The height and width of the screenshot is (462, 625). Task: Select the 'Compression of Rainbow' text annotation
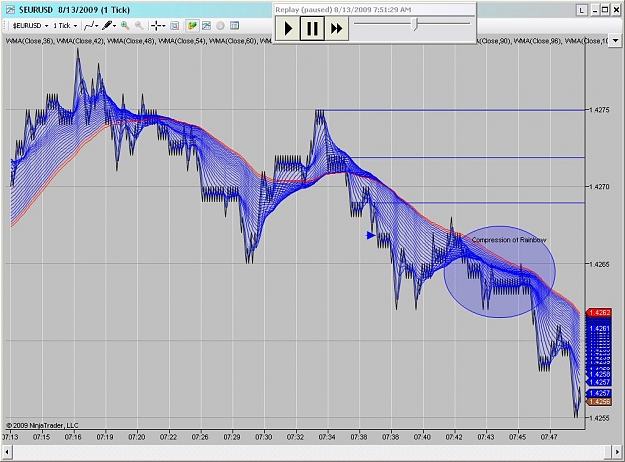[x=509, y=240]
